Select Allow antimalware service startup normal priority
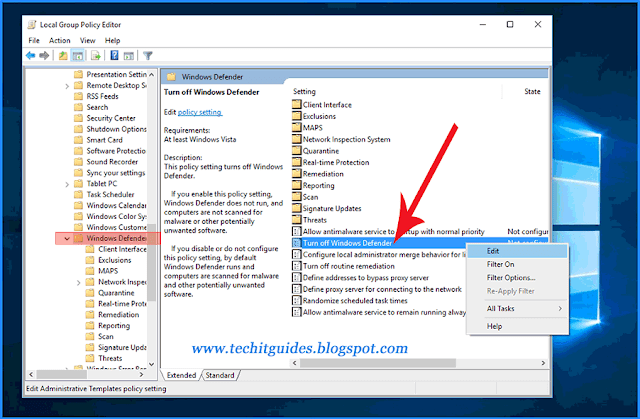The height and width of the screenshot is (419, 640). coord(420,231)
